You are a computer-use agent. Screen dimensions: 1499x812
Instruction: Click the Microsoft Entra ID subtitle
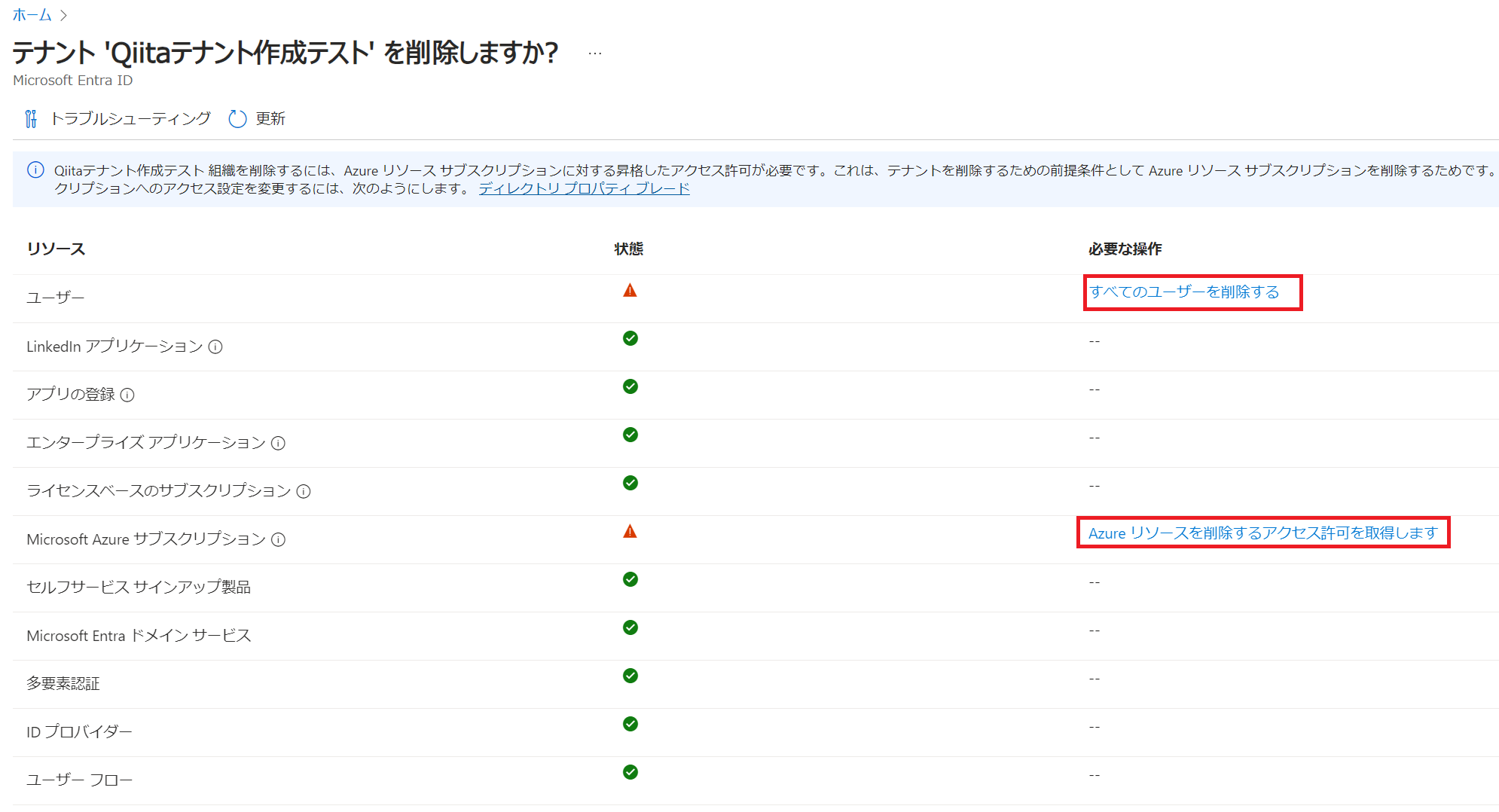coord(72,81)
